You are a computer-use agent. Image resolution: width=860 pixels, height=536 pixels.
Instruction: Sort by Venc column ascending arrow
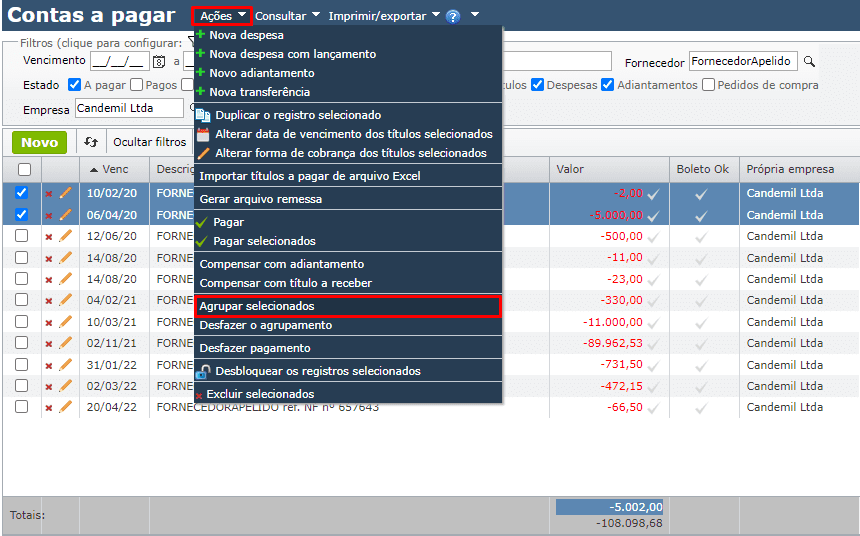pyautogui.click(x=94, y=170)
